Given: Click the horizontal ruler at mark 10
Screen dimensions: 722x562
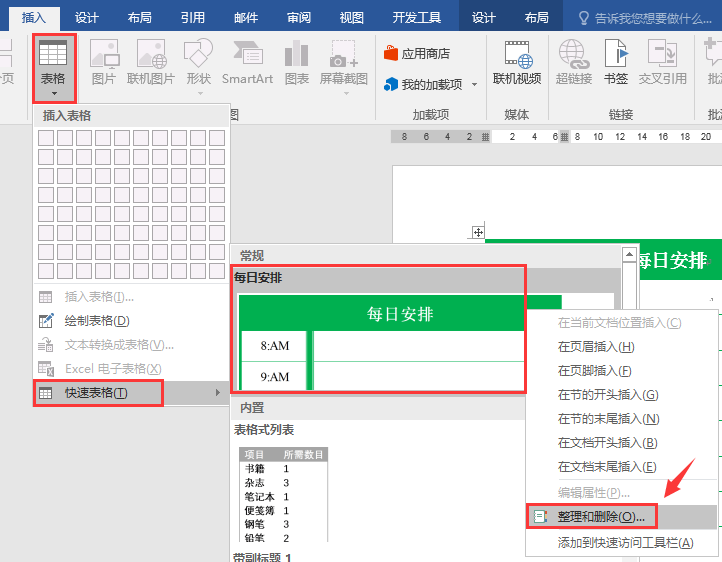Looking at the screenshot, I should pos(598,137).
